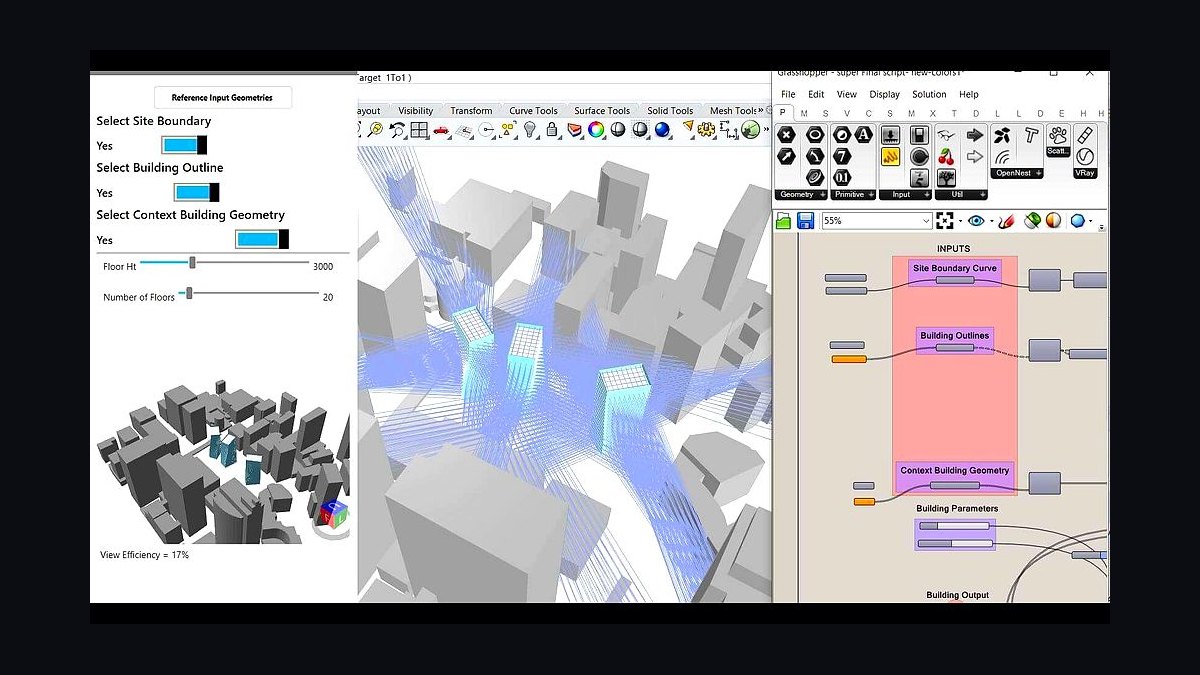Switch to the Surface Tools tab in Rhino
1200x675 pixels.
(x=602, y=111)
